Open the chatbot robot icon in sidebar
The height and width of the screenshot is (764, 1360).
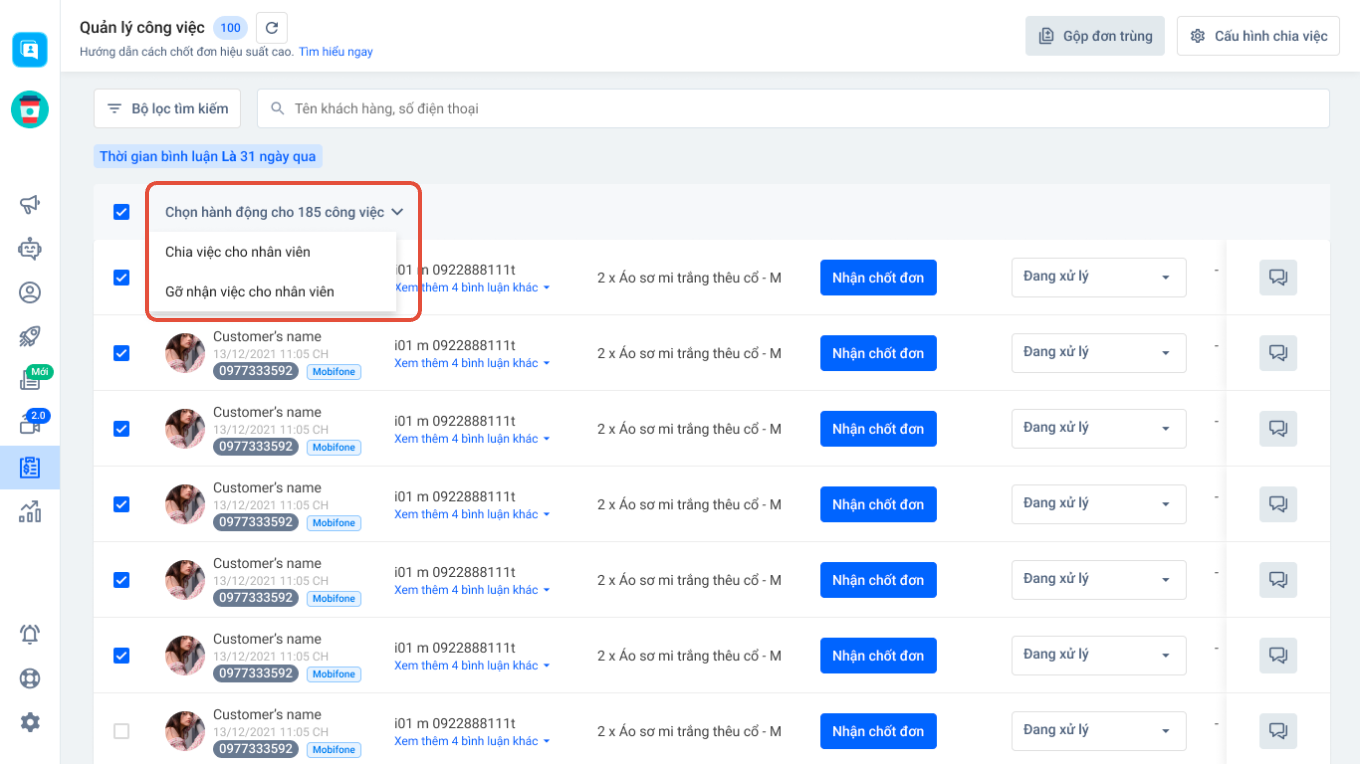(30, 248)
